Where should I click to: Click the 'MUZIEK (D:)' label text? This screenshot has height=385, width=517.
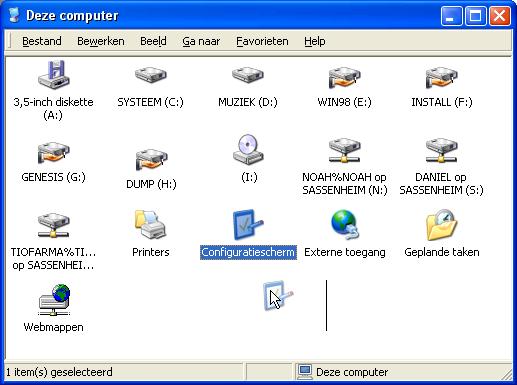[x=248, y=102]
